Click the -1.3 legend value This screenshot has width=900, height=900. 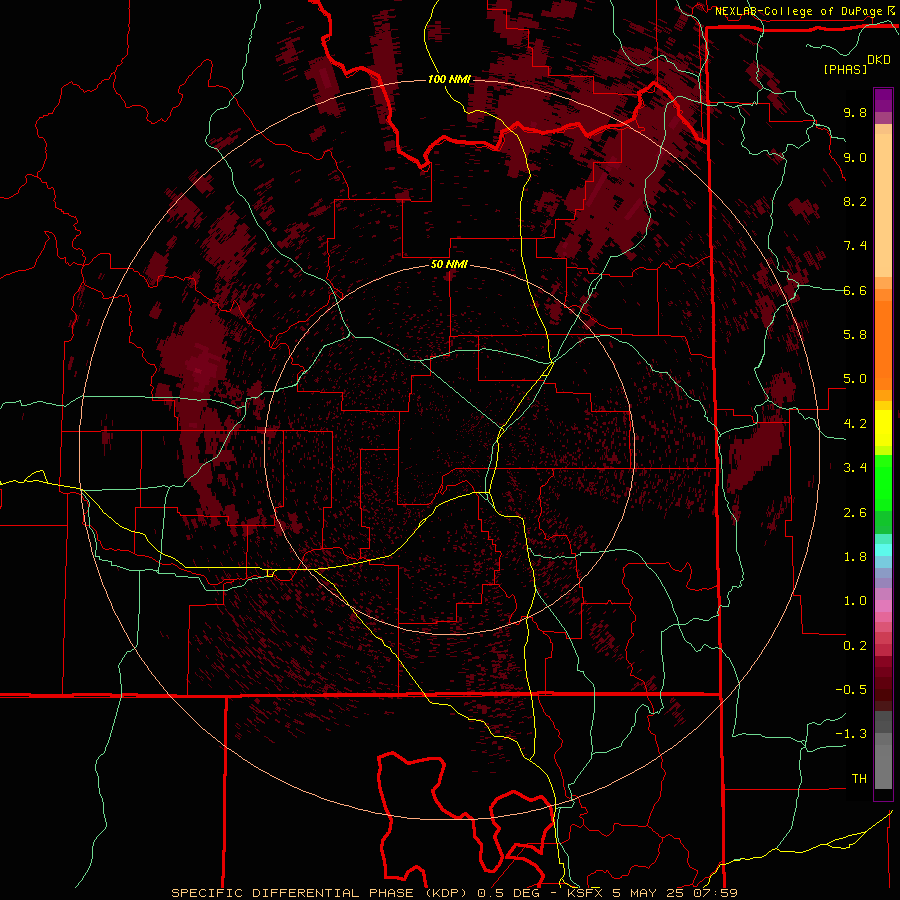pos(851,734)
